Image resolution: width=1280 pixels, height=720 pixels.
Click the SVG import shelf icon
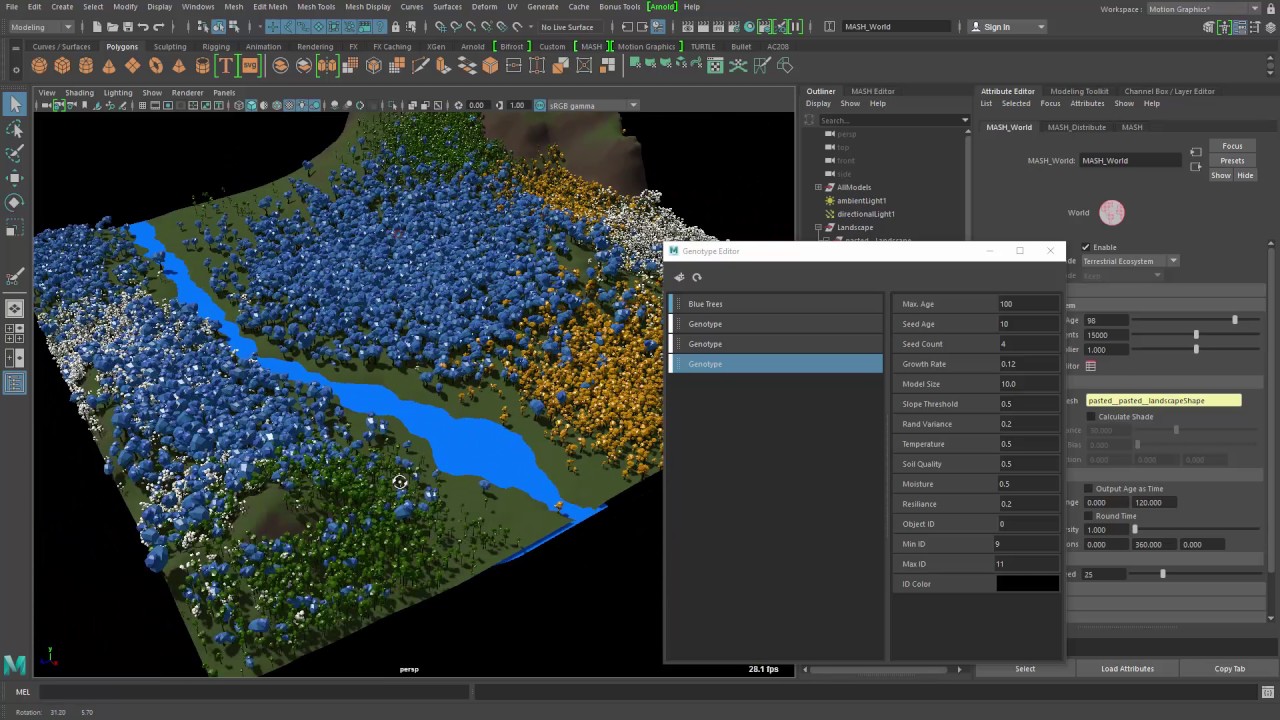coord(249,66)
